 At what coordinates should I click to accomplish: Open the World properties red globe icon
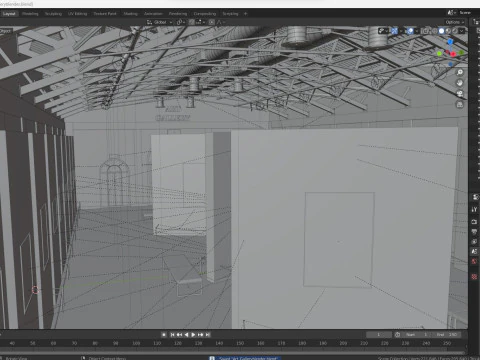(475, 262)
